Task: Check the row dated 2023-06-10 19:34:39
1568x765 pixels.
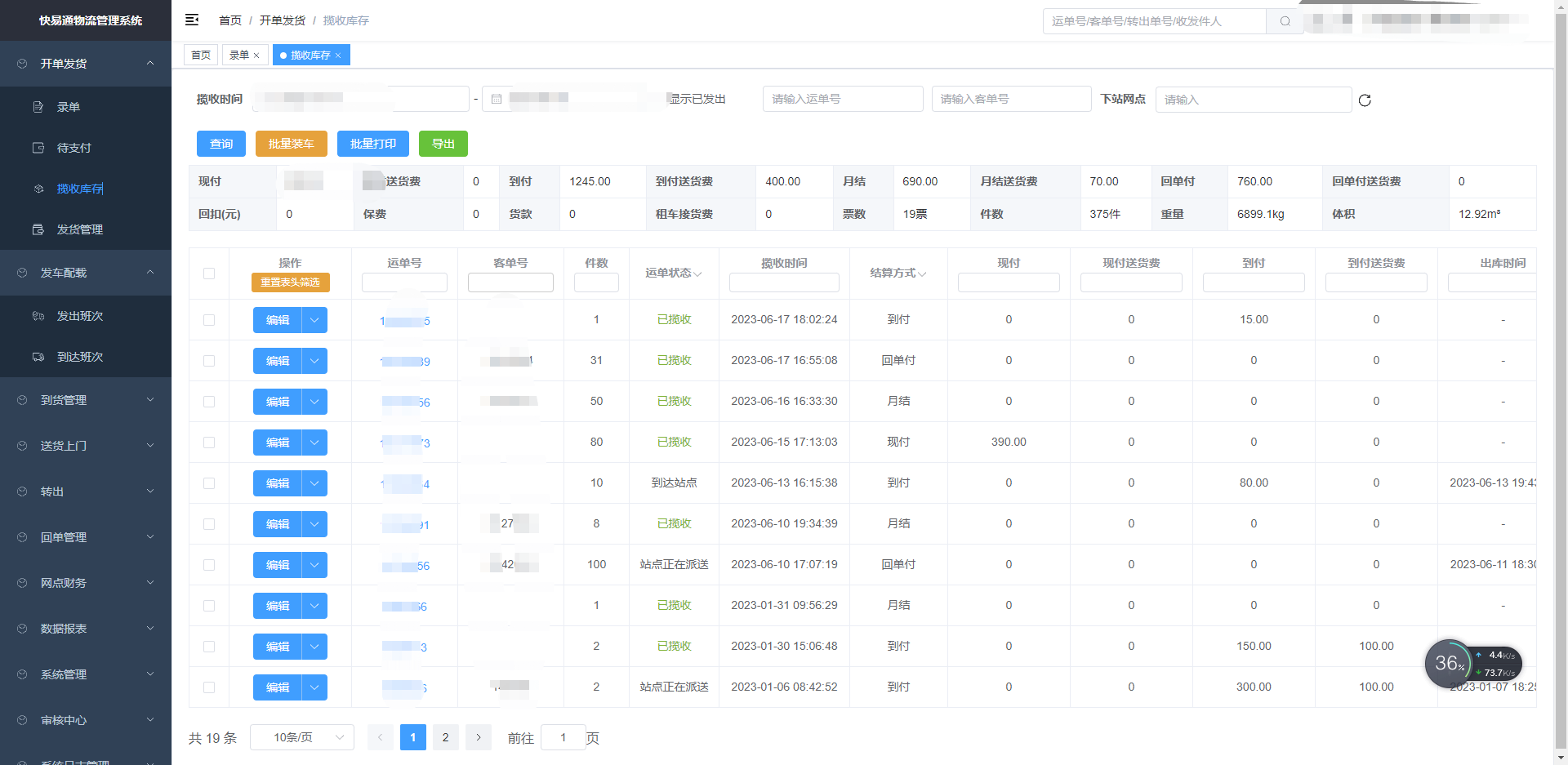Action: (209, 524)
